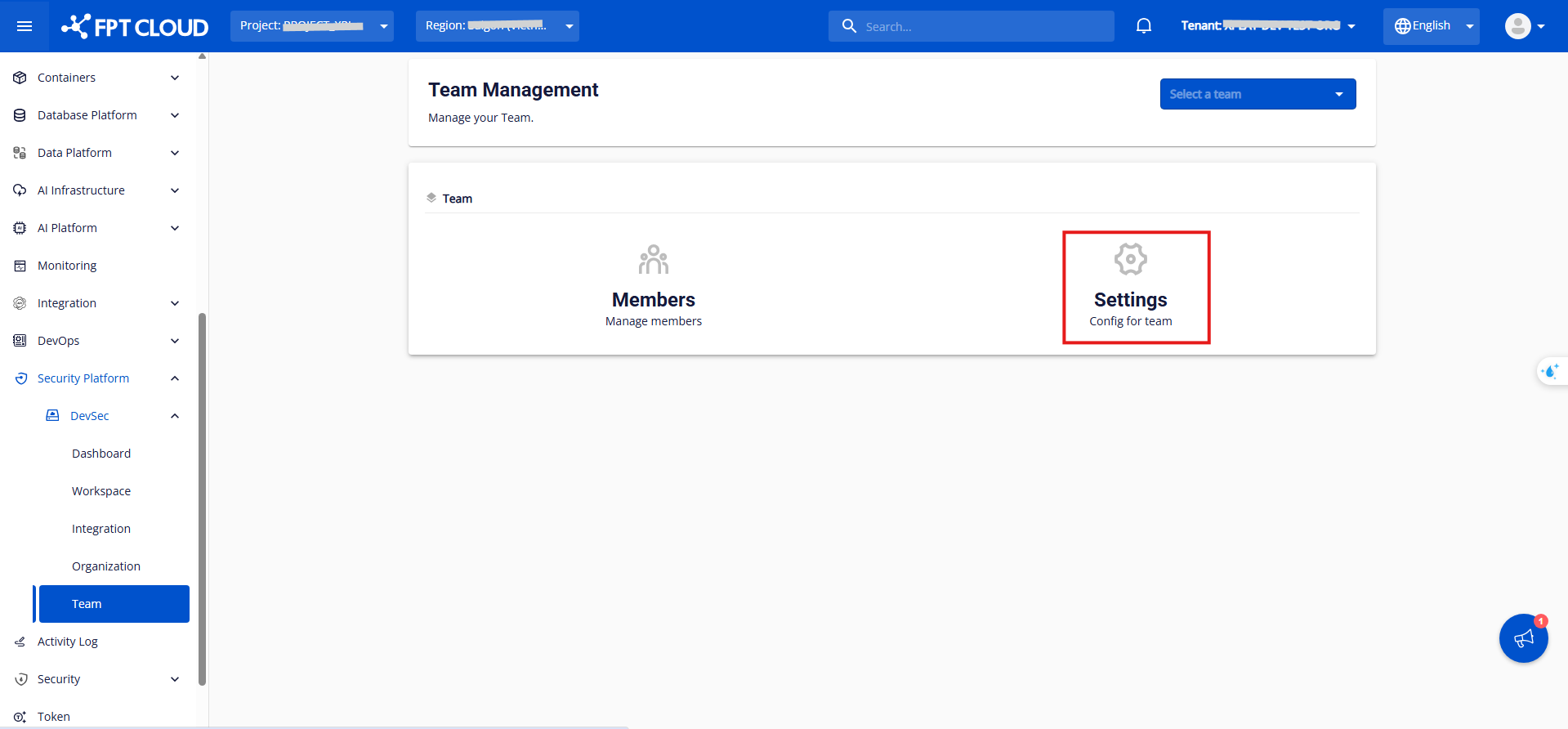Viewport: 1568px width, 729px height.
Task: Click the FPT Cloud logo
Action: 136,26
